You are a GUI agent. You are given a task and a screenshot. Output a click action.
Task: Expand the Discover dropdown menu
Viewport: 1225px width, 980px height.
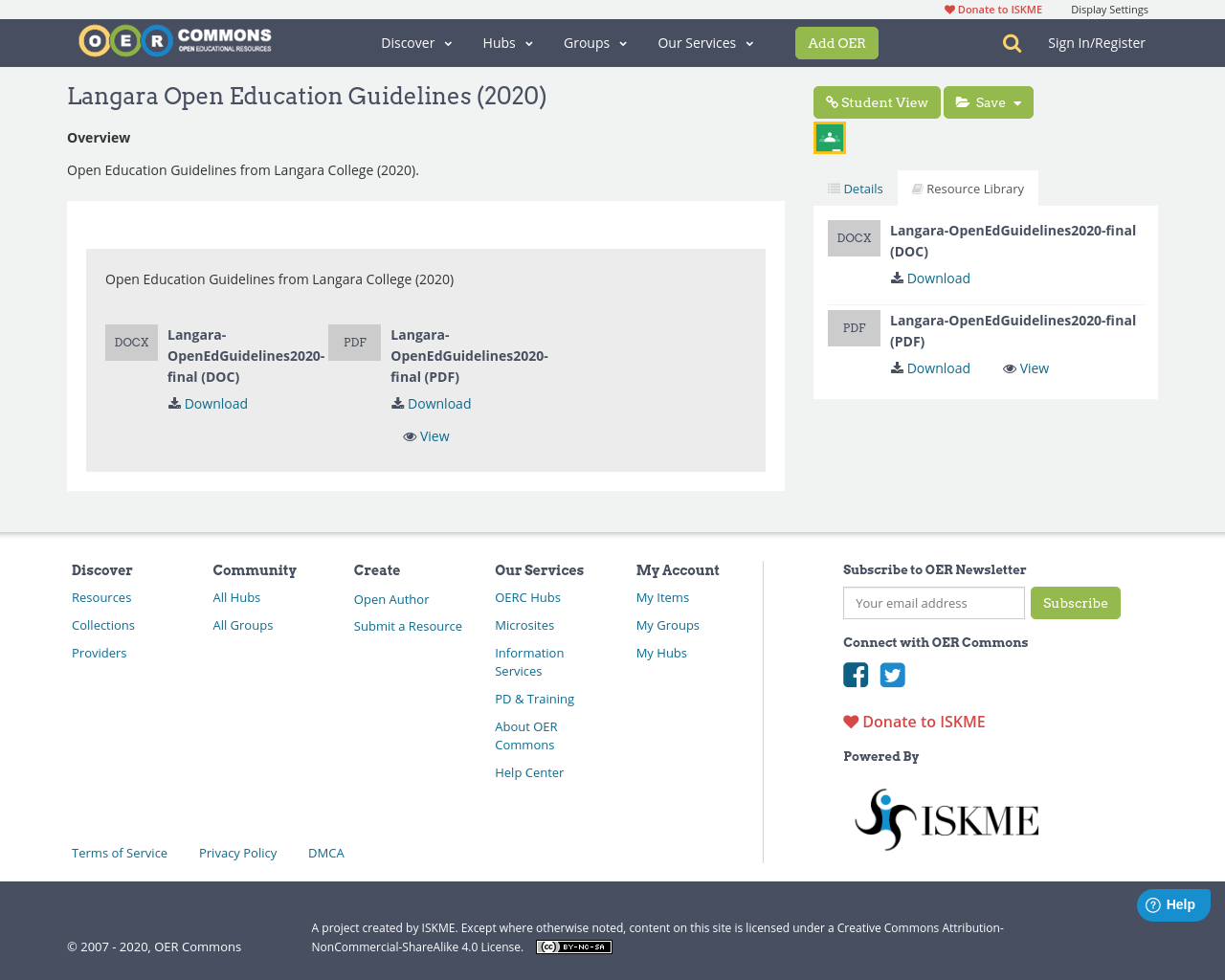[x=416, y=43]
